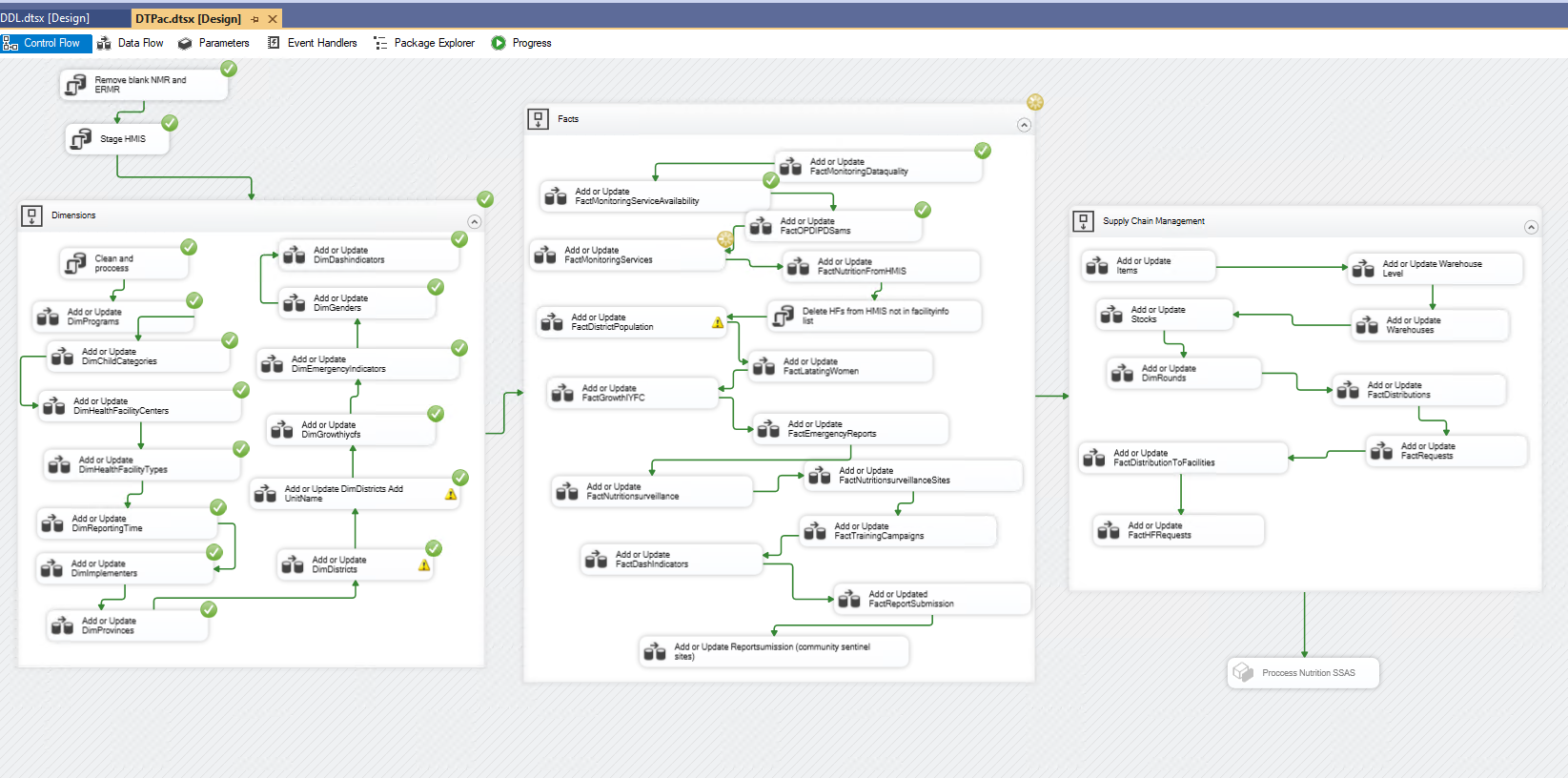This screenshot has height=778, width=1568.
Task: Click the Dimensions sequence container icon
Action: pyautogui.click(x=31, y=215)
